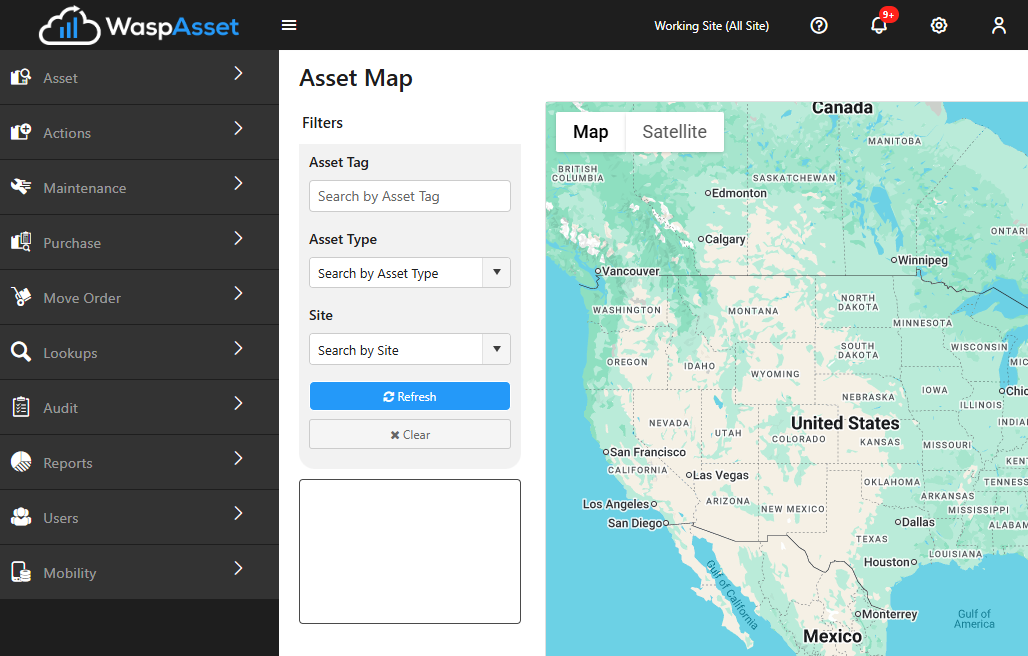Click the Move Order hand-truck icon
The height and width of the screenshot is (656, 1028).
[21, 297]
